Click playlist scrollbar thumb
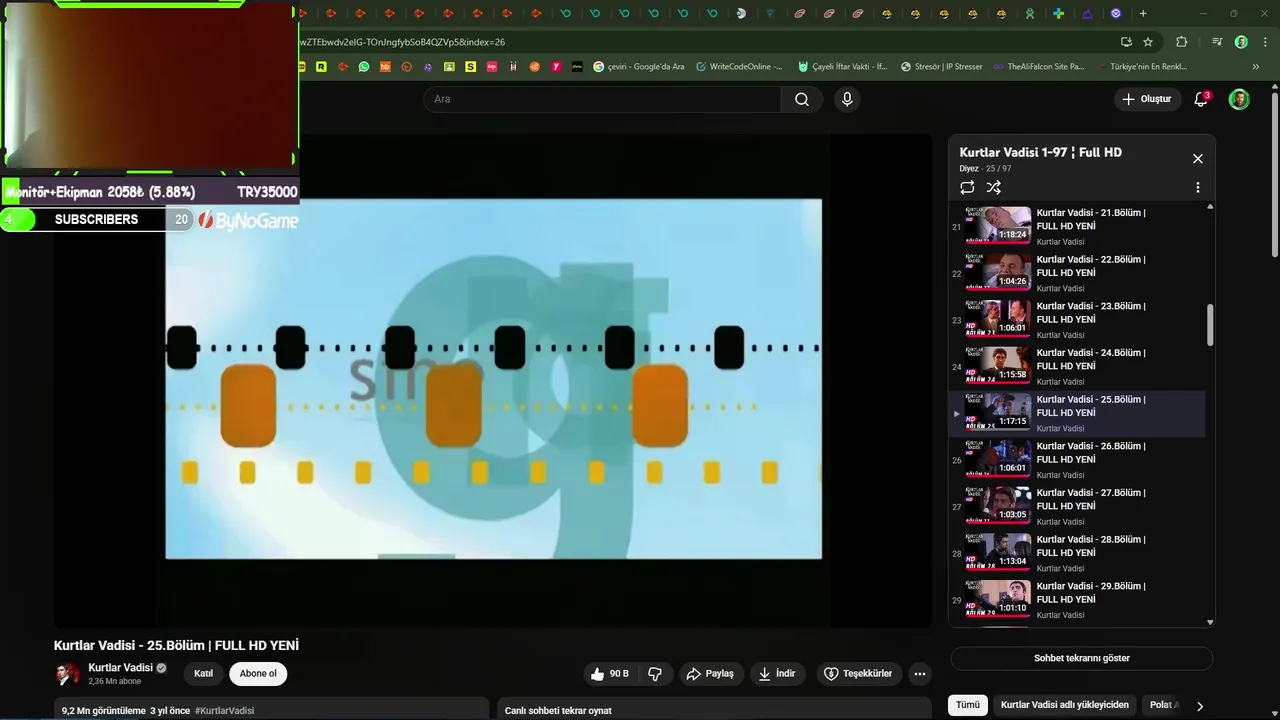This screenshot has width=1280, height=720. tap(1210, 325)
